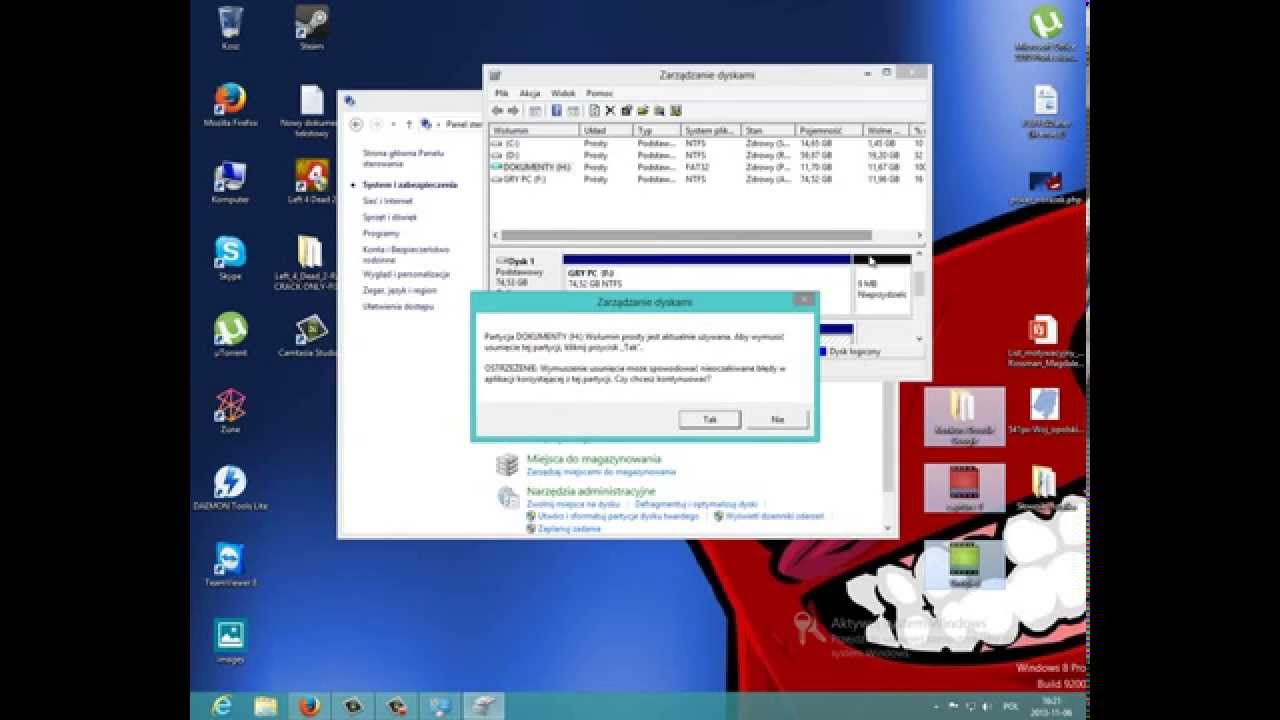Open the images desktop icon
The height and width of the screenshot is (720, 1280).
[230, 641]
